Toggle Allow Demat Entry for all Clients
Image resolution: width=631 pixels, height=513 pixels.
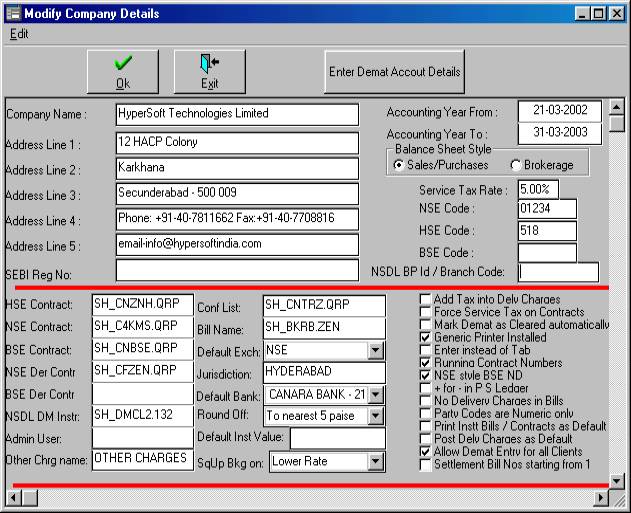click(425, 452)
